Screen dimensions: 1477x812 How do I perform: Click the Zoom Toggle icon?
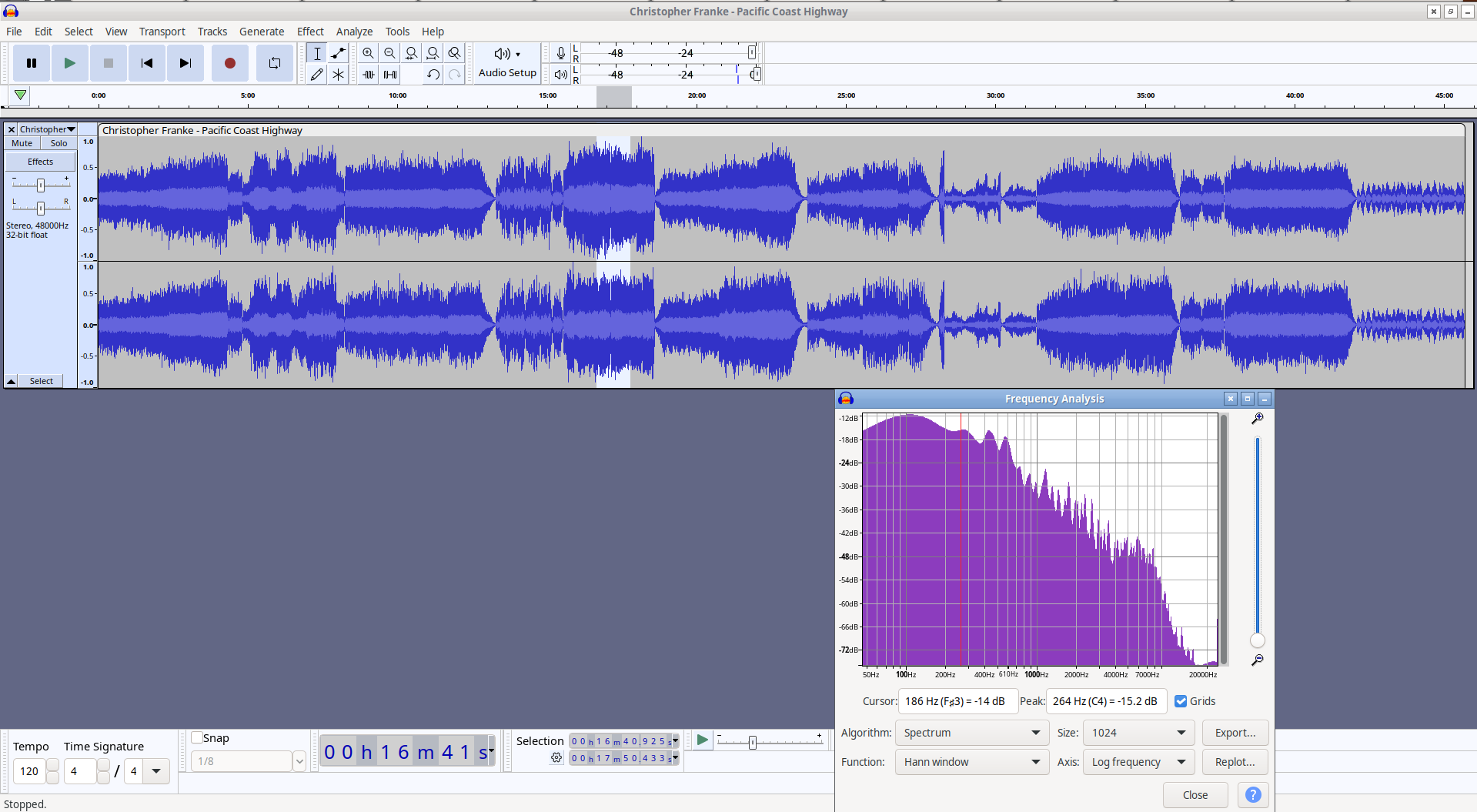[455, 53]
